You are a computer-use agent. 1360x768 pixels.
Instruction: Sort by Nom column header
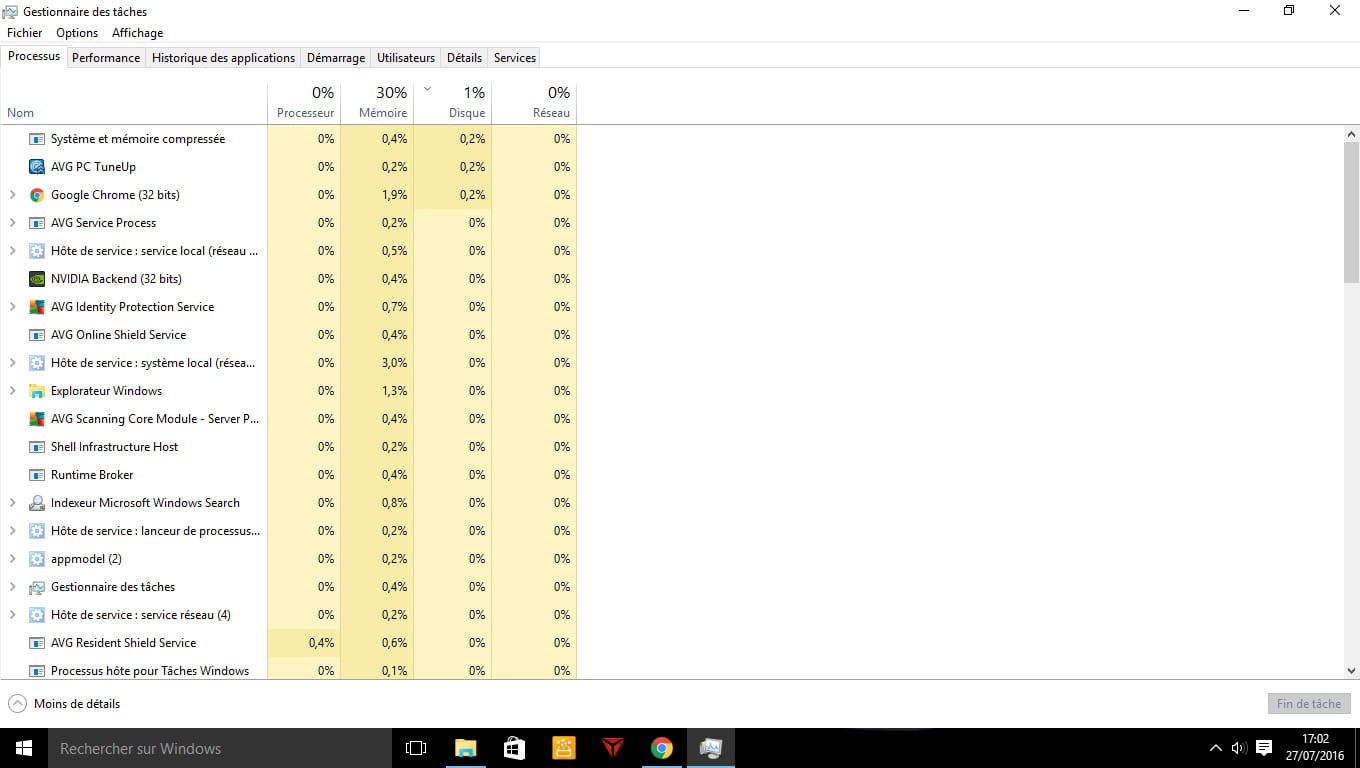click(134, 102)
